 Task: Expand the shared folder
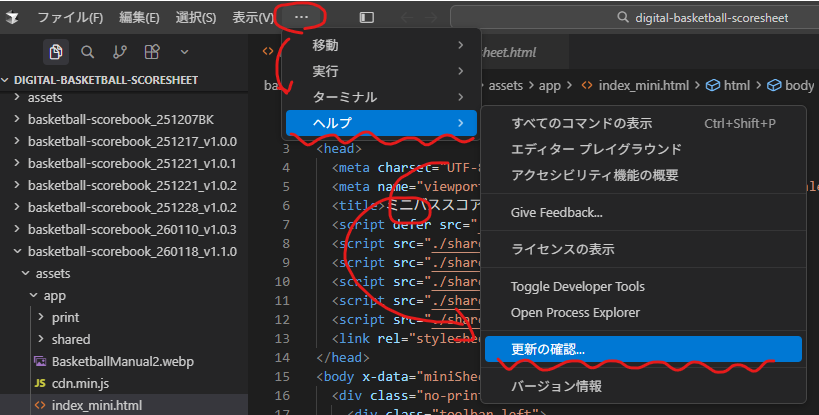point(124,339)
